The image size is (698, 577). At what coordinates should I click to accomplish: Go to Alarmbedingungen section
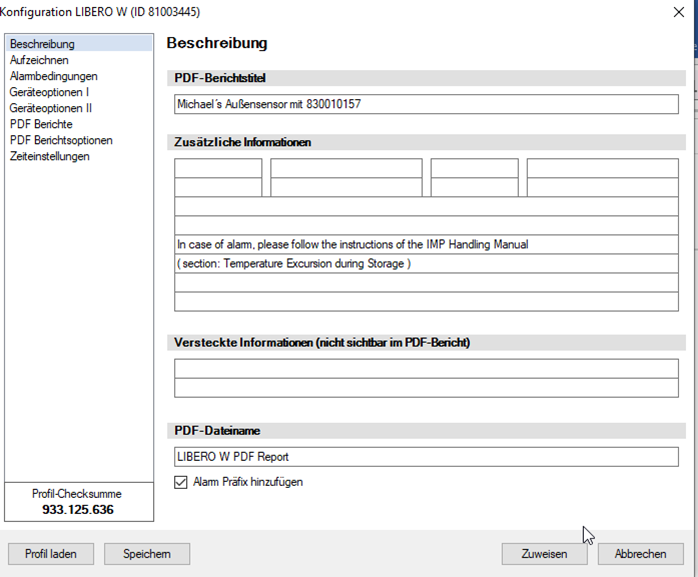point(53,76)
